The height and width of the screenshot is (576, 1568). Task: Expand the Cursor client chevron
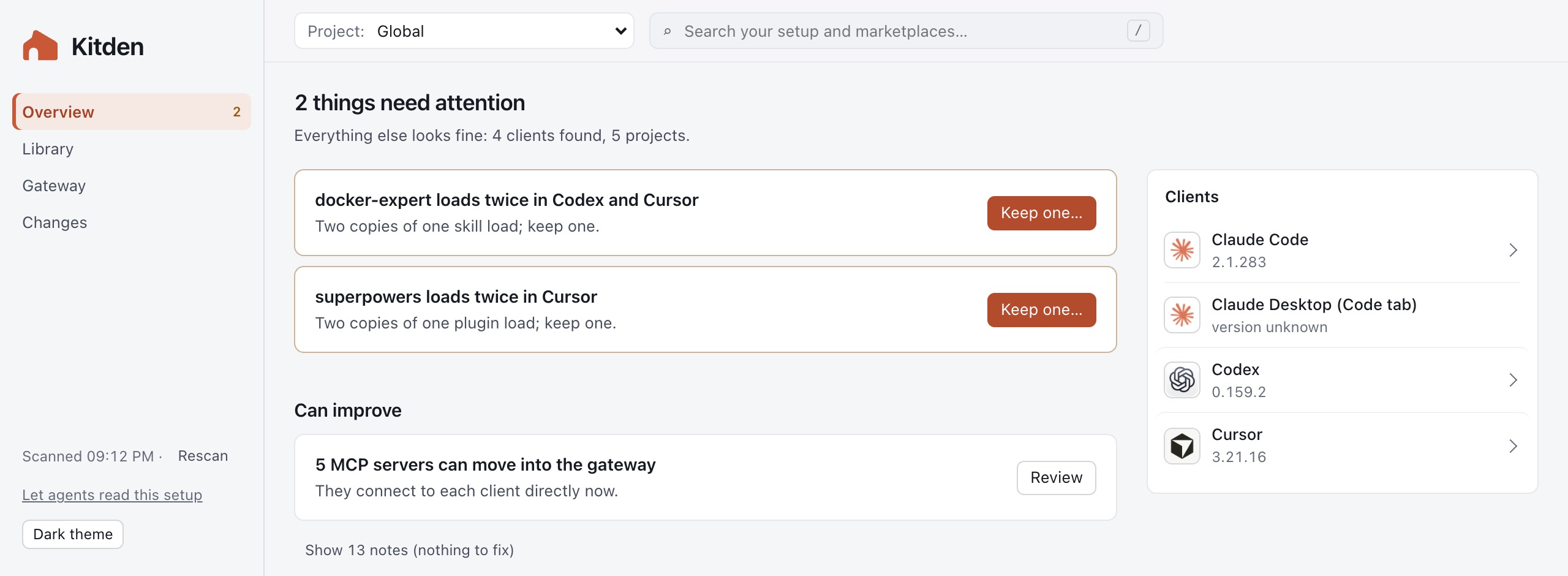[1513, 446]
